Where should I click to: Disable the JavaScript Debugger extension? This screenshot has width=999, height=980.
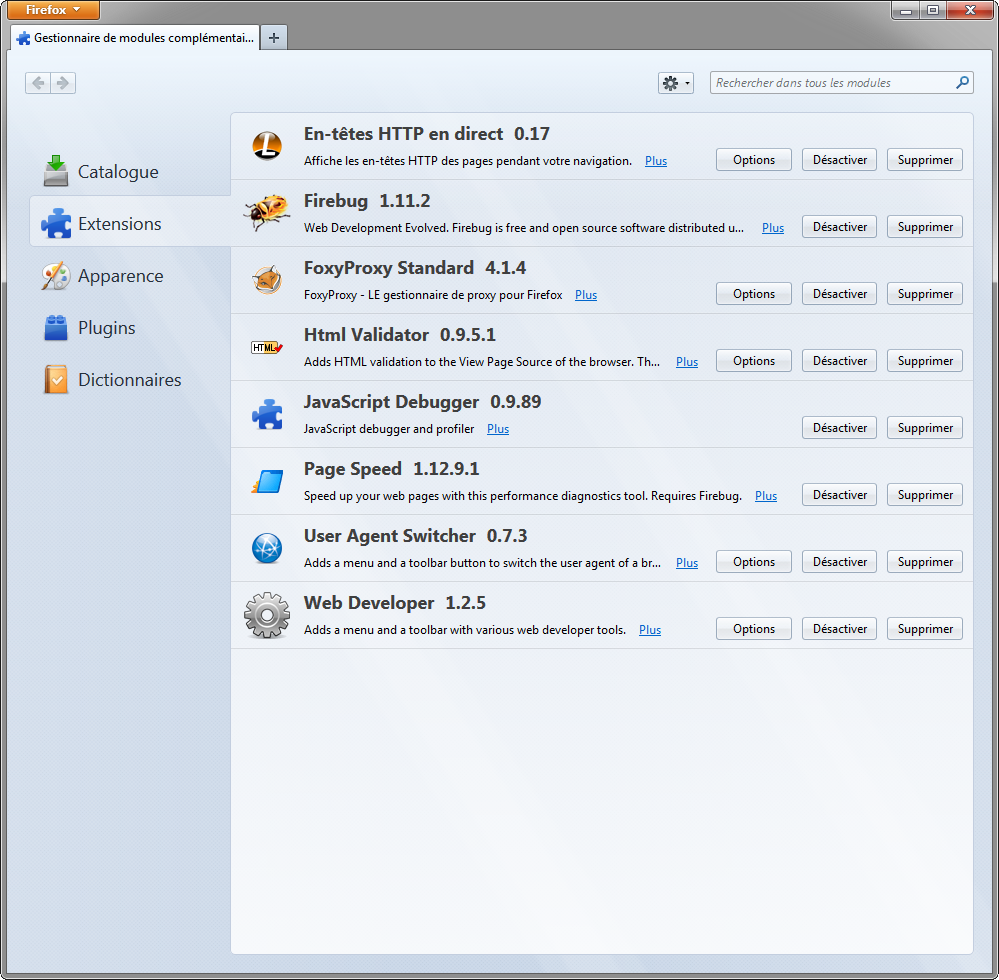(x=839, y=428)
